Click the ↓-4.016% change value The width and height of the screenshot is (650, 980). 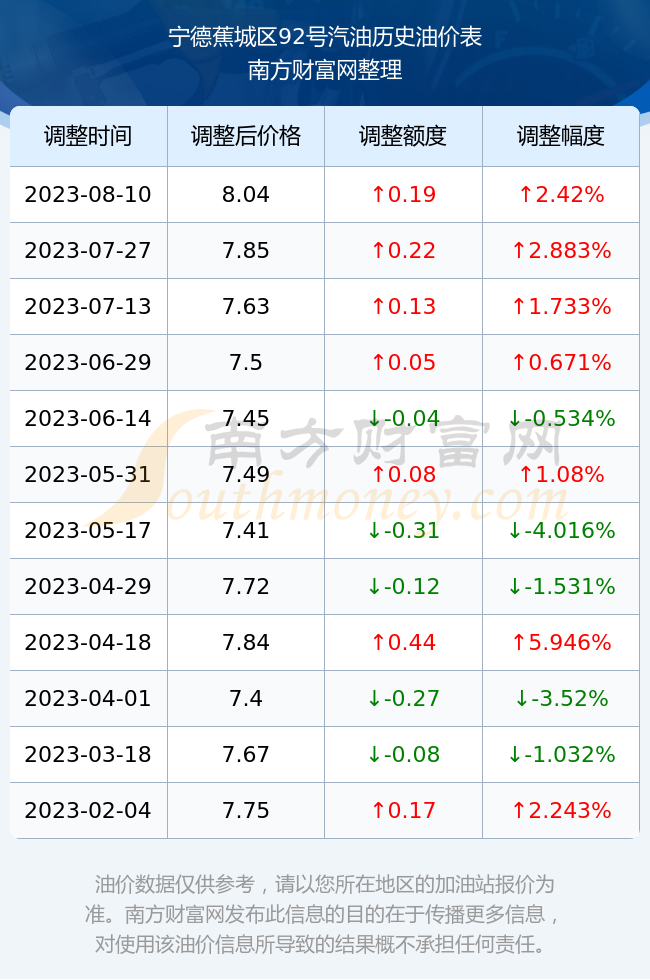(x=561, y=531)
